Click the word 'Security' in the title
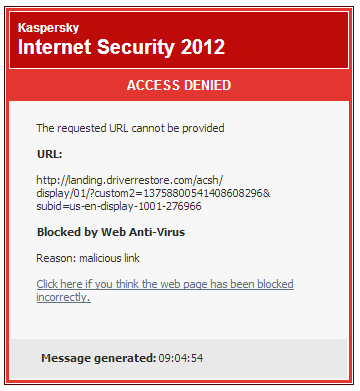 [136, 47]
